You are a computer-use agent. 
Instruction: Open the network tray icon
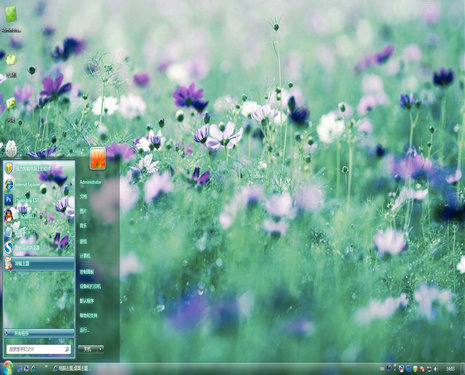tap(429, 369)
